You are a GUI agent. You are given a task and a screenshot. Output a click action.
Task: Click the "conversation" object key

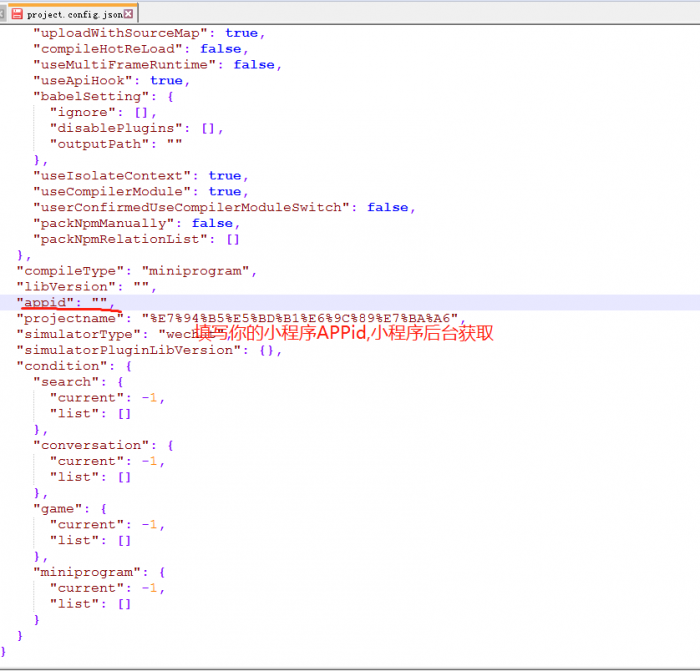click(x=91, y=445)
